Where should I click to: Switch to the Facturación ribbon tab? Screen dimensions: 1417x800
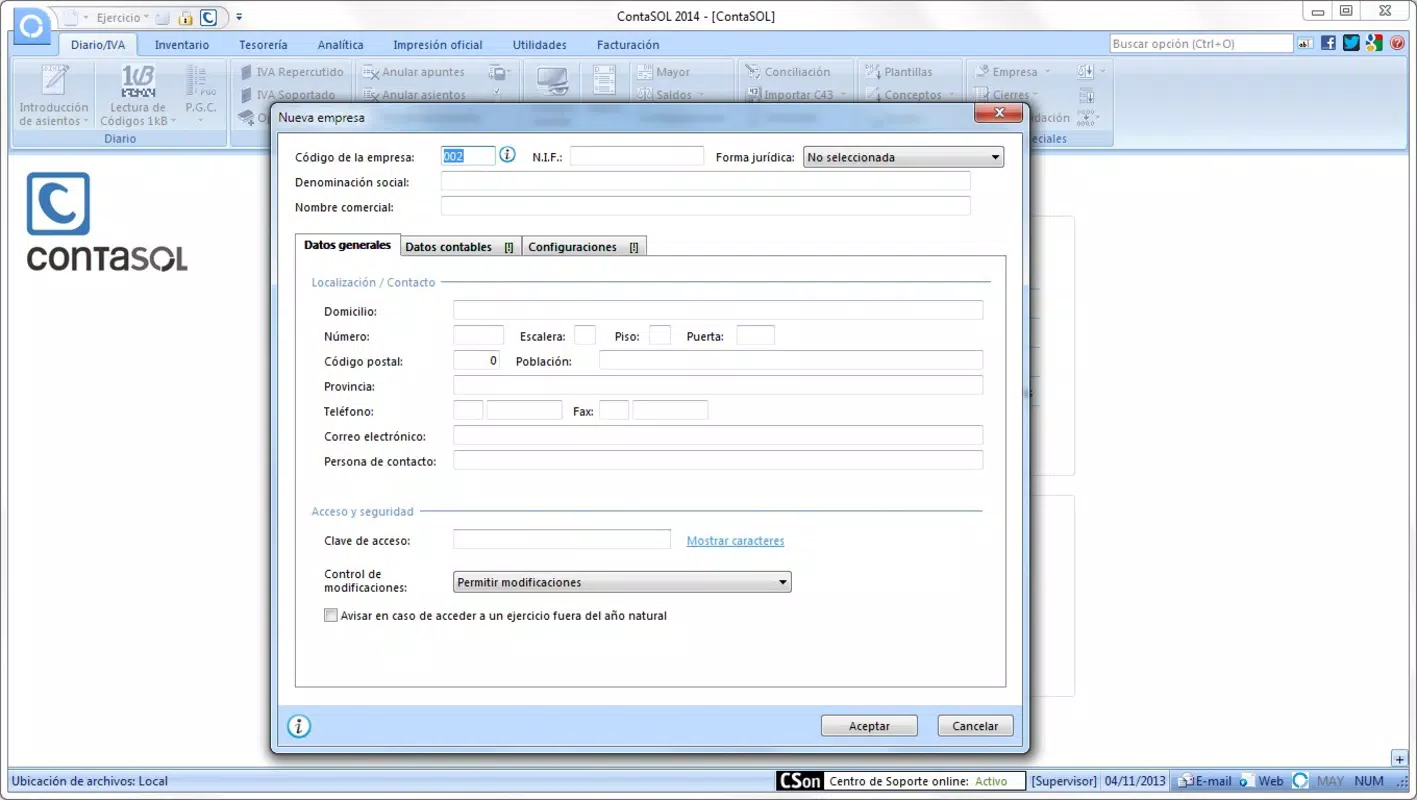[628, 45]
